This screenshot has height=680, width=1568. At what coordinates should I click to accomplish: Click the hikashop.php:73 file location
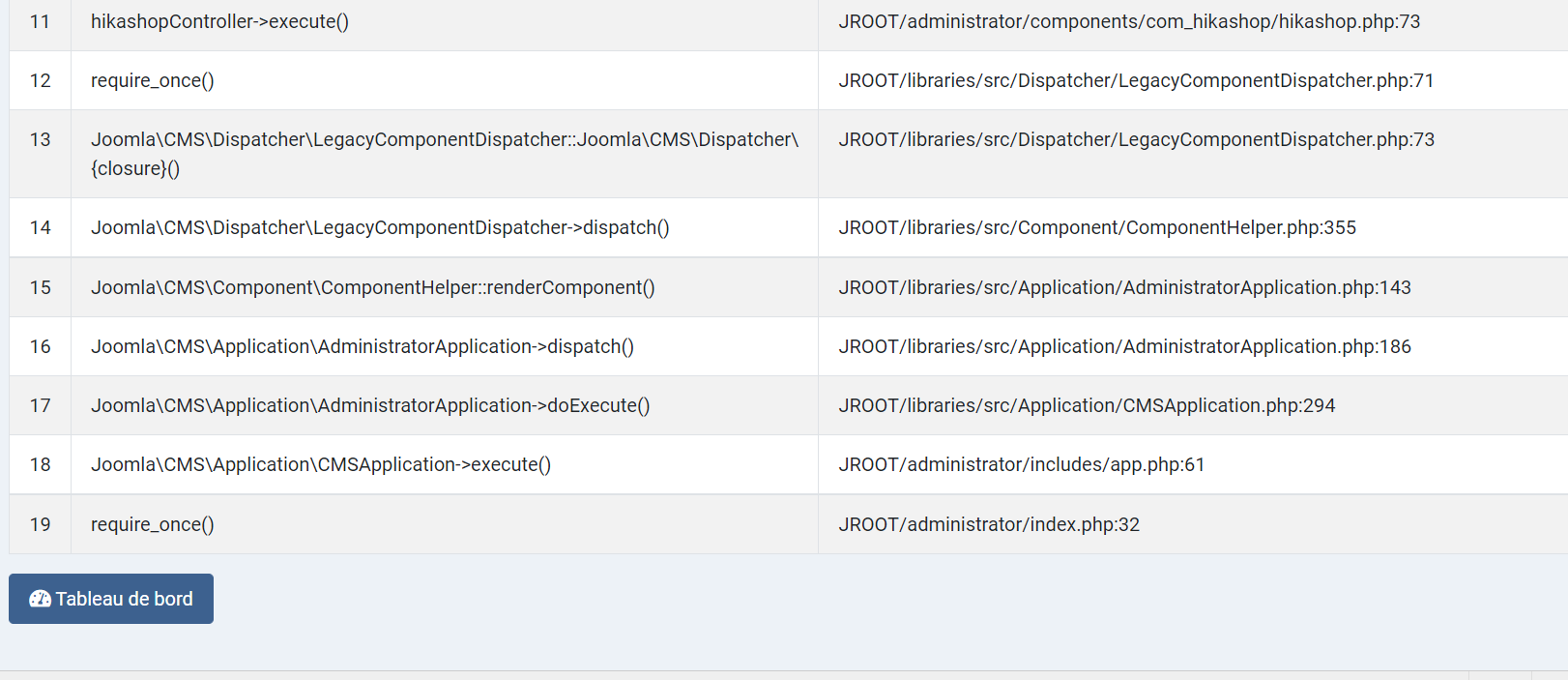[1128, 21]
